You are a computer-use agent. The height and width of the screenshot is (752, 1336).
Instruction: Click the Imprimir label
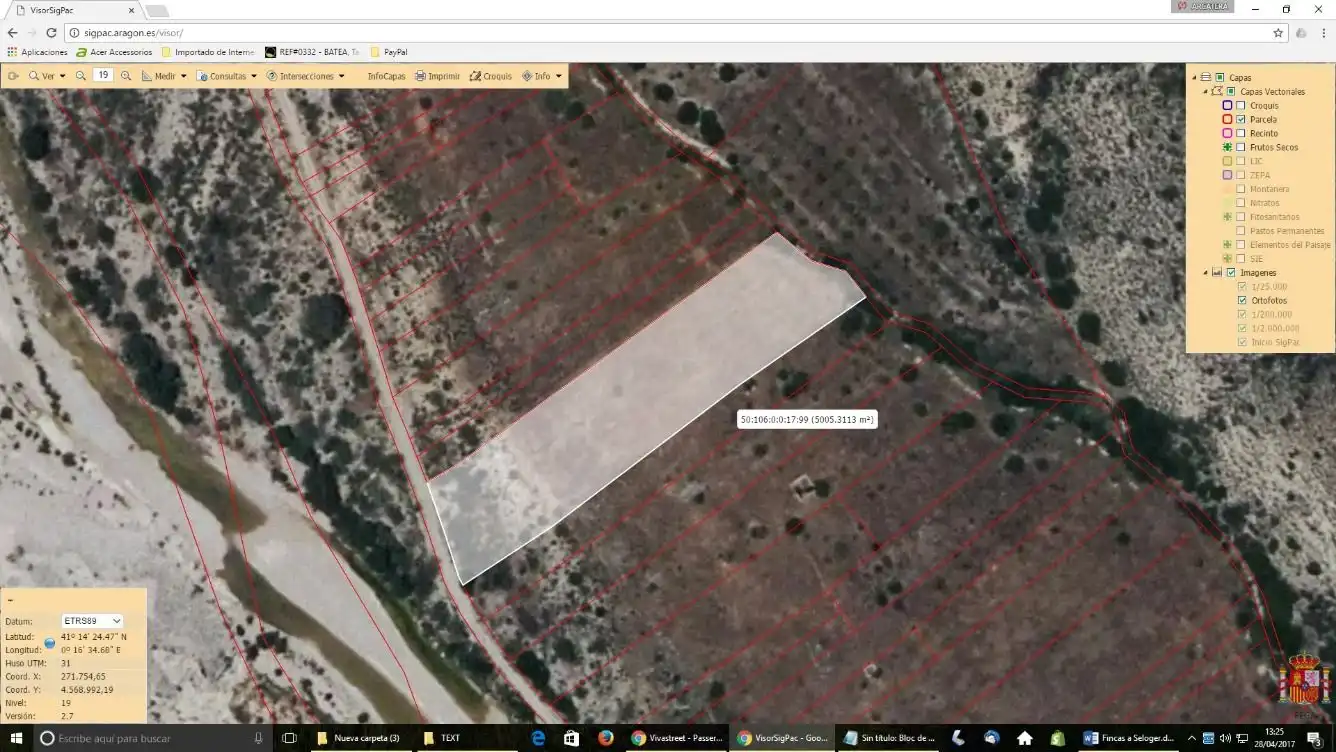click(x=444, y=76)
